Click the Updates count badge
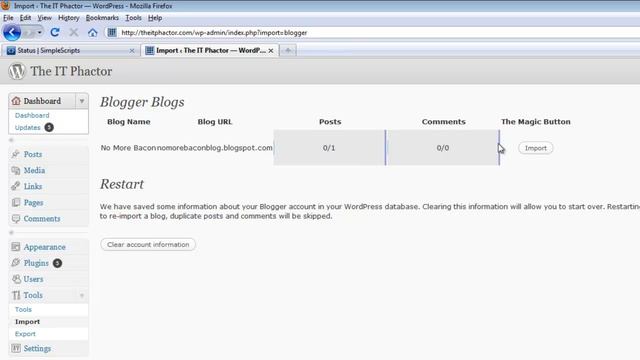Viewport: 640px width, 360px height. click(49, 127)
